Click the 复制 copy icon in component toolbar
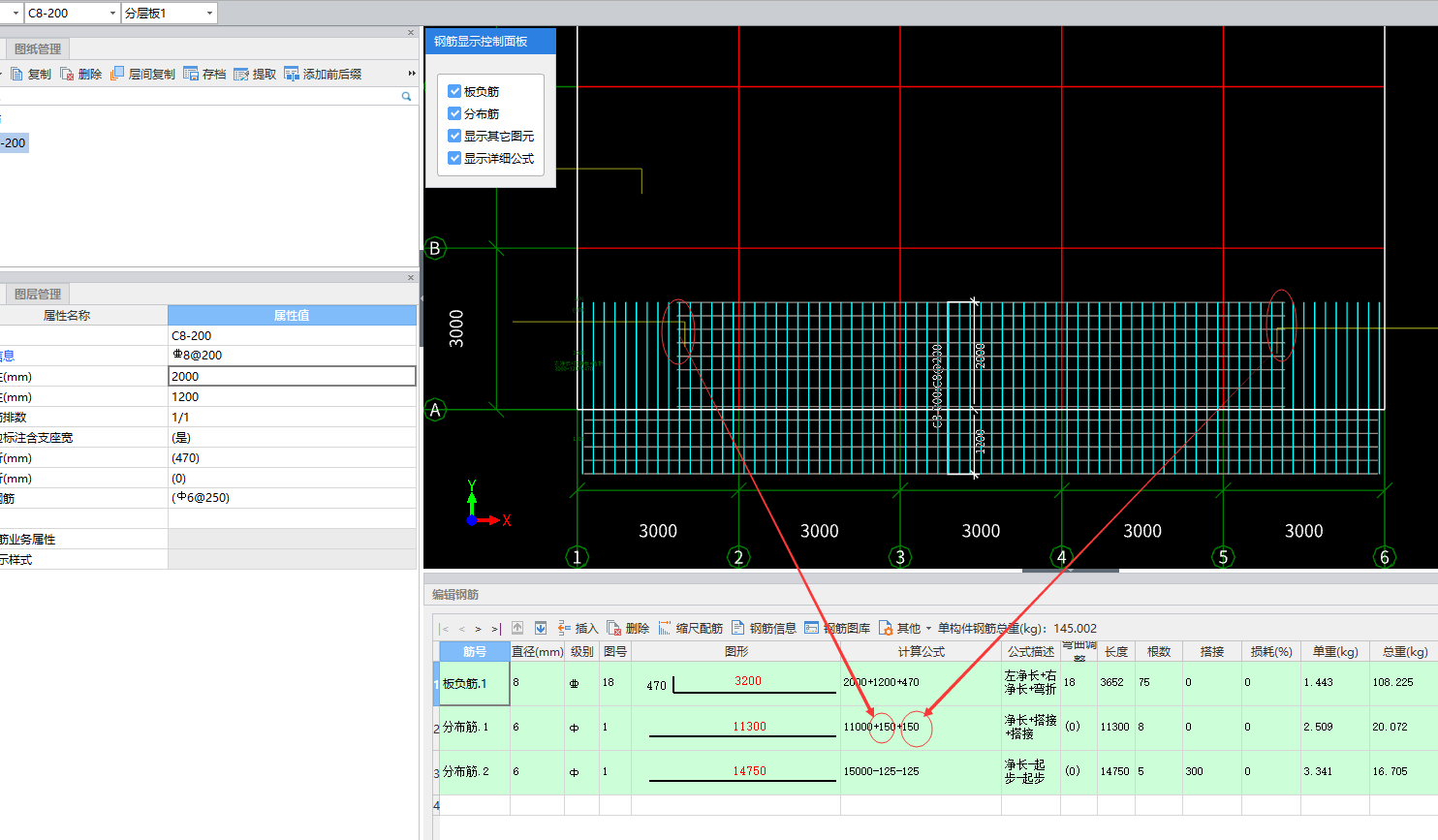This screenshot has width=1438, height=840. tap(16, 74)
